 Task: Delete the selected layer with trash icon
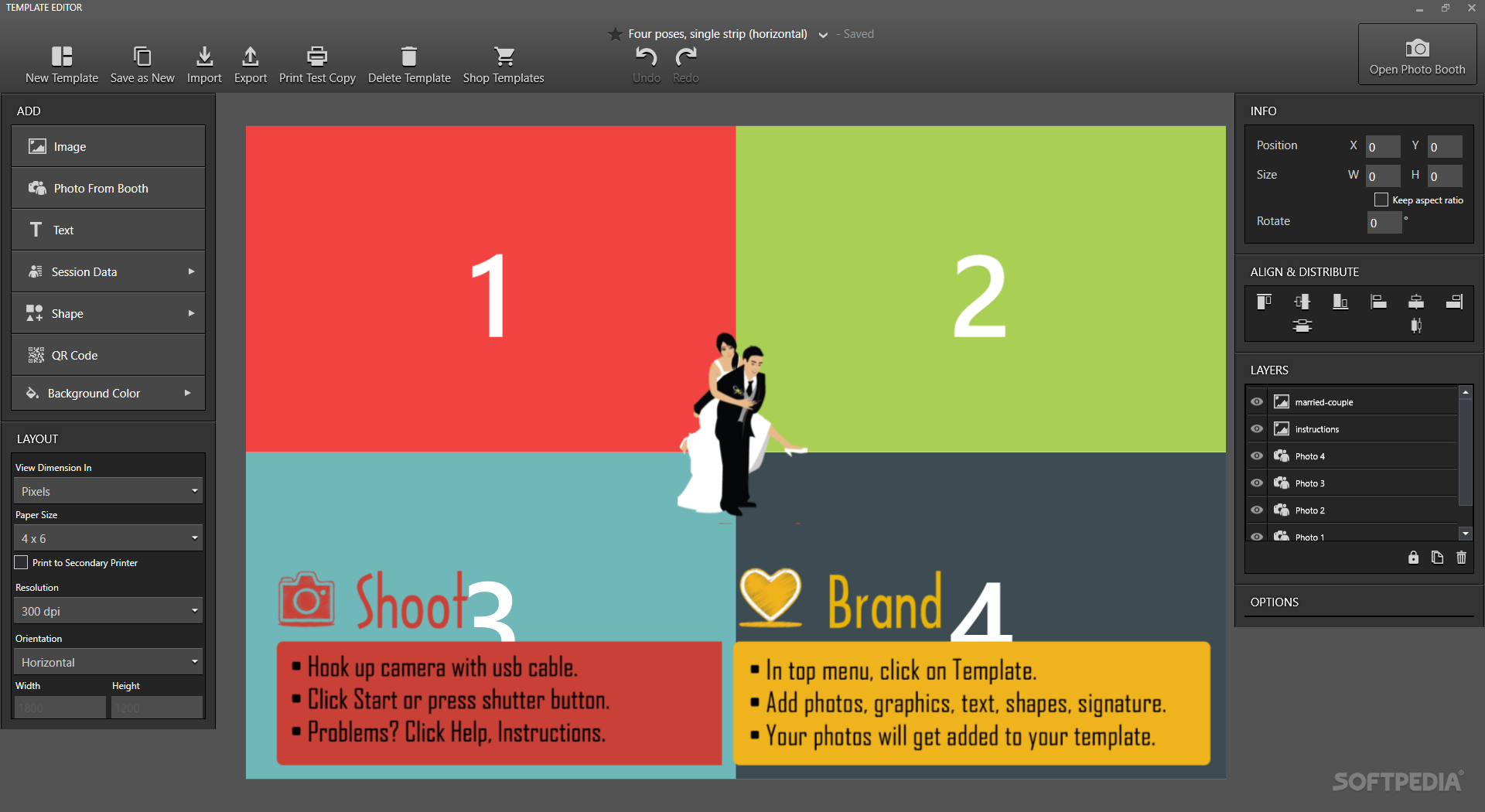click(x=1462, y=558)
